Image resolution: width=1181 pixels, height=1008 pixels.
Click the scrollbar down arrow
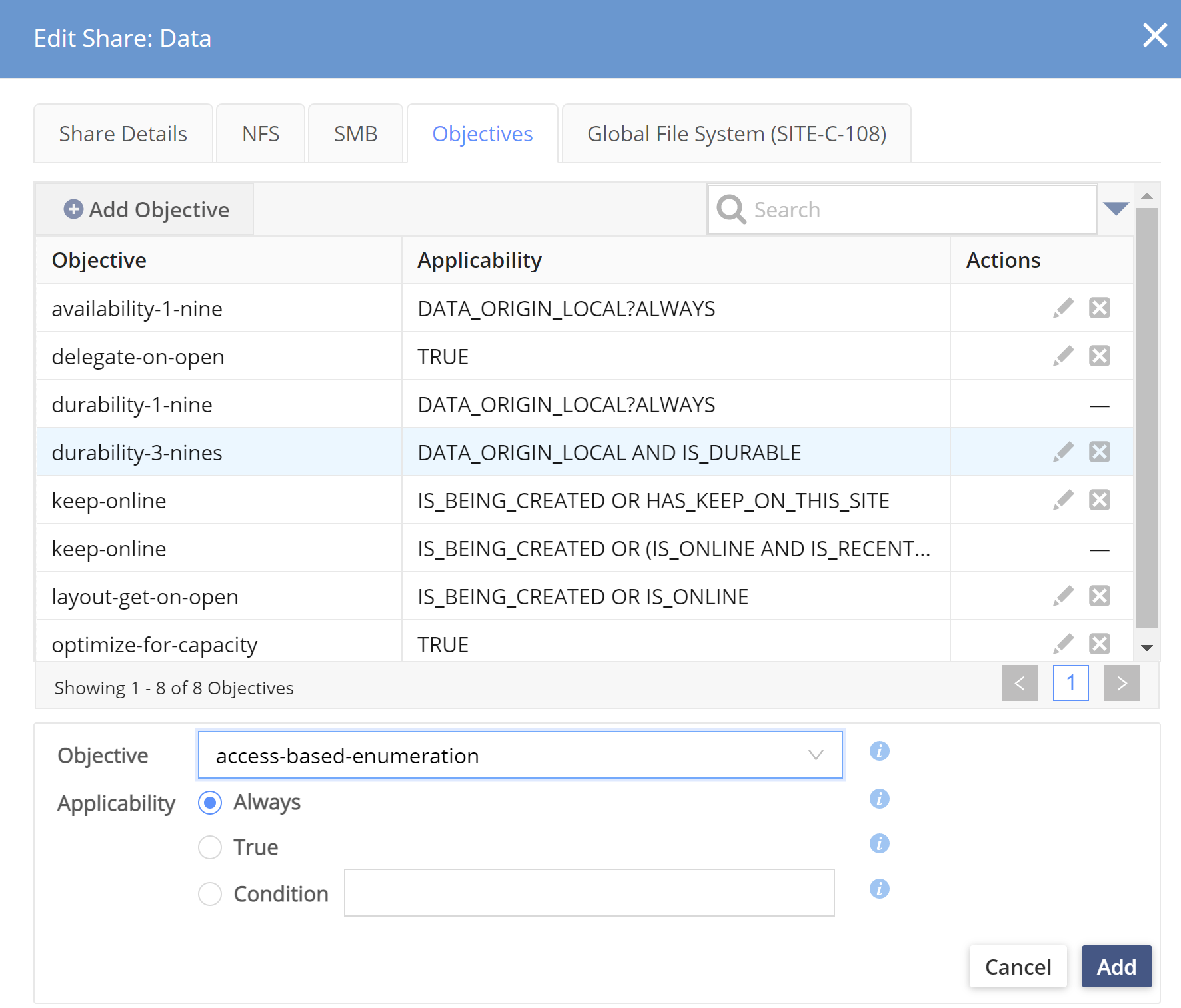click(x=1147, y=648)
